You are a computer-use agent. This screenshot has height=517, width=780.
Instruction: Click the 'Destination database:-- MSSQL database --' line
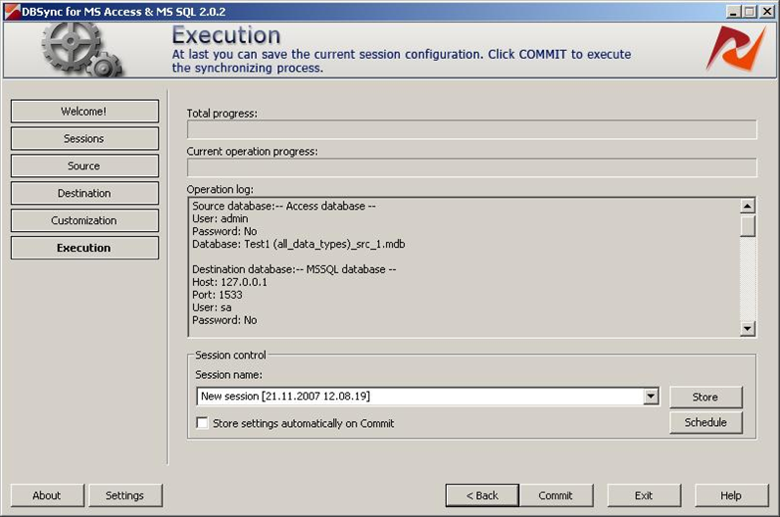tap(294, 269)
